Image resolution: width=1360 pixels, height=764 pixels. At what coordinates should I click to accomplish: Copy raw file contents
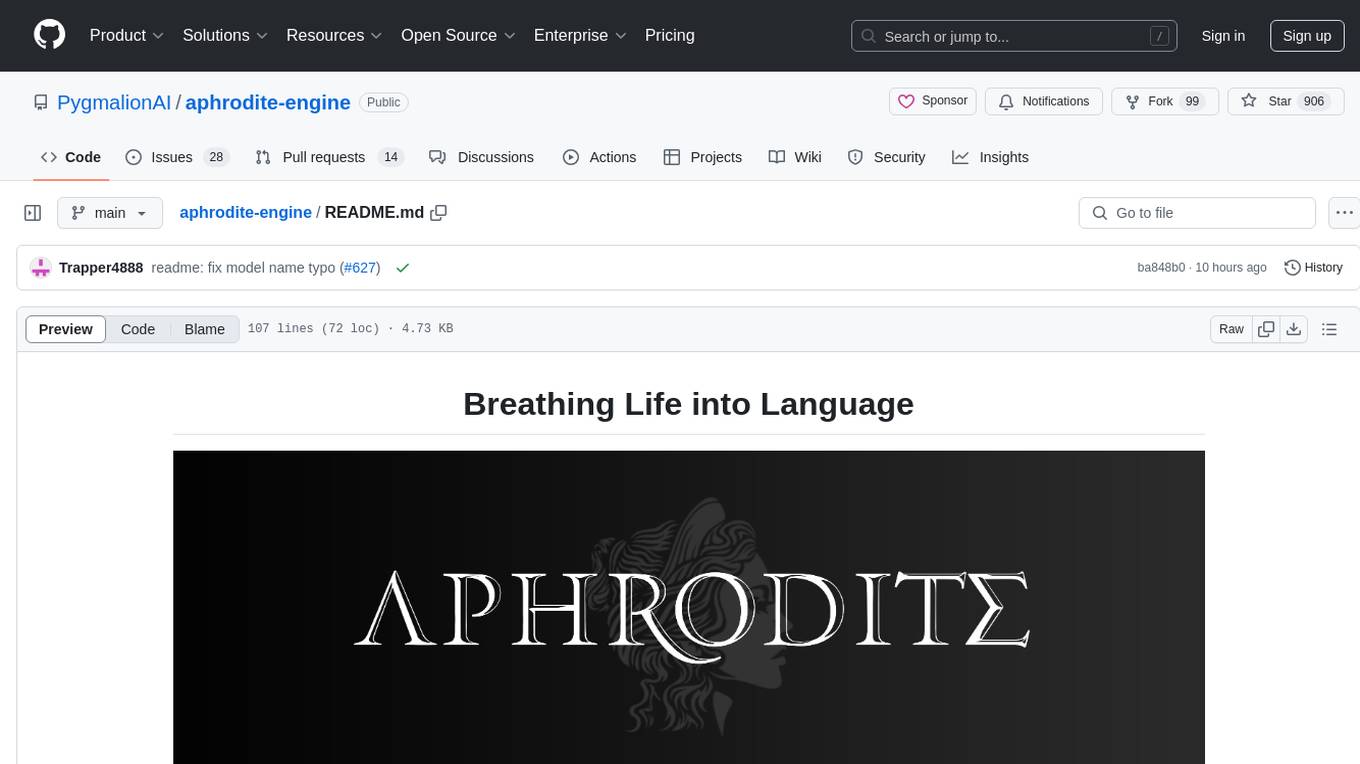1266,329
